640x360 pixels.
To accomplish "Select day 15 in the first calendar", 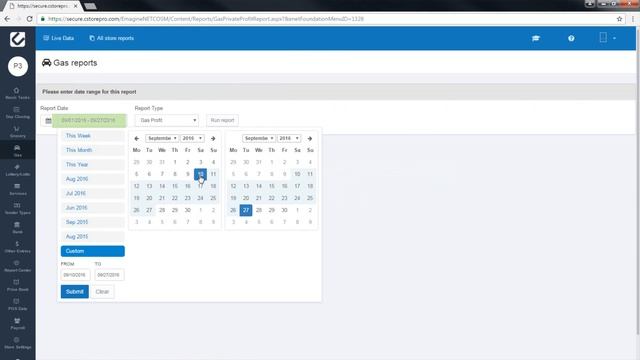I will coord(175,186).
